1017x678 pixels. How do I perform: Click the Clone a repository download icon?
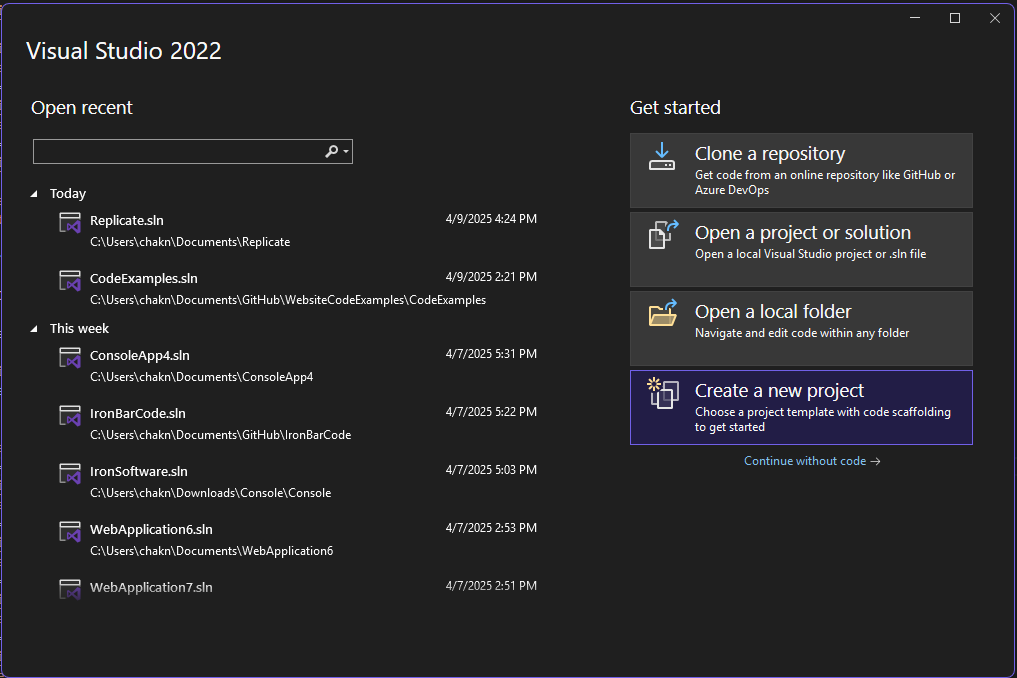click(662, 156)
